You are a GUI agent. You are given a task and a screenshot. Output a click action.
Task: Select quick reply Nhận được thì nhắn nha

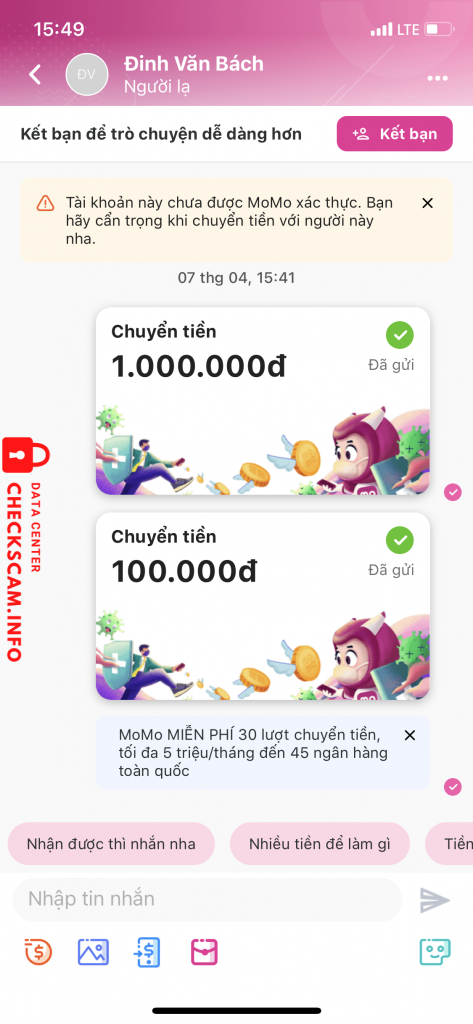[111, 844]
